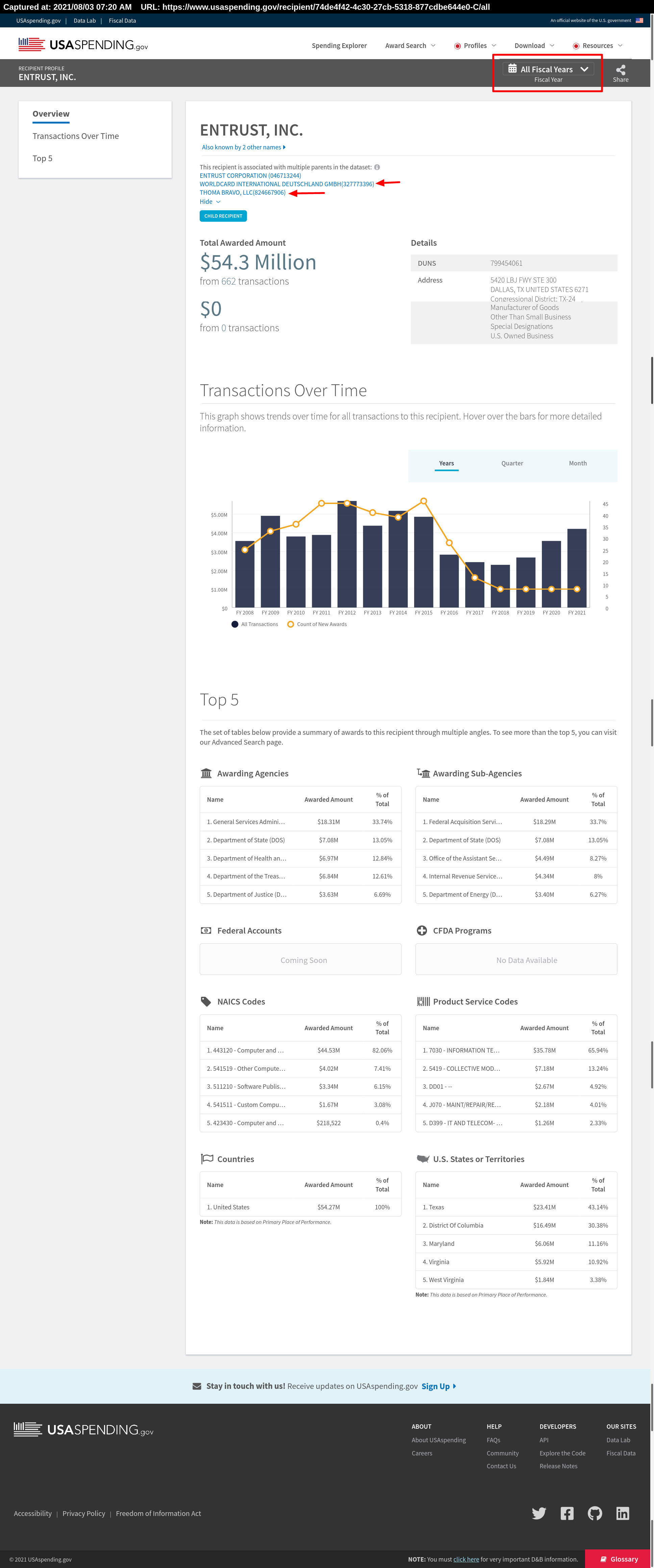The height and width of the screenshot is (1568, 654).
Task: Expand the Download menu
Action: 534,46
